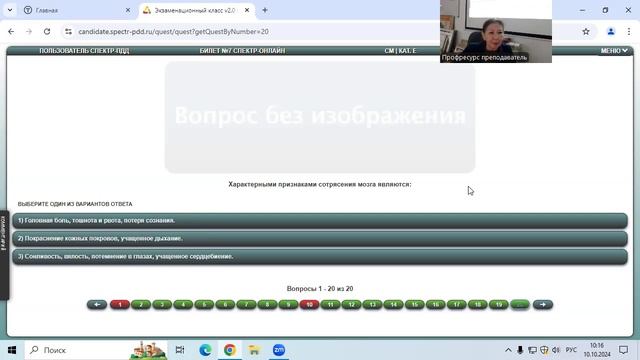Bookmark this page with the star icon

click(x=586, y=31)
